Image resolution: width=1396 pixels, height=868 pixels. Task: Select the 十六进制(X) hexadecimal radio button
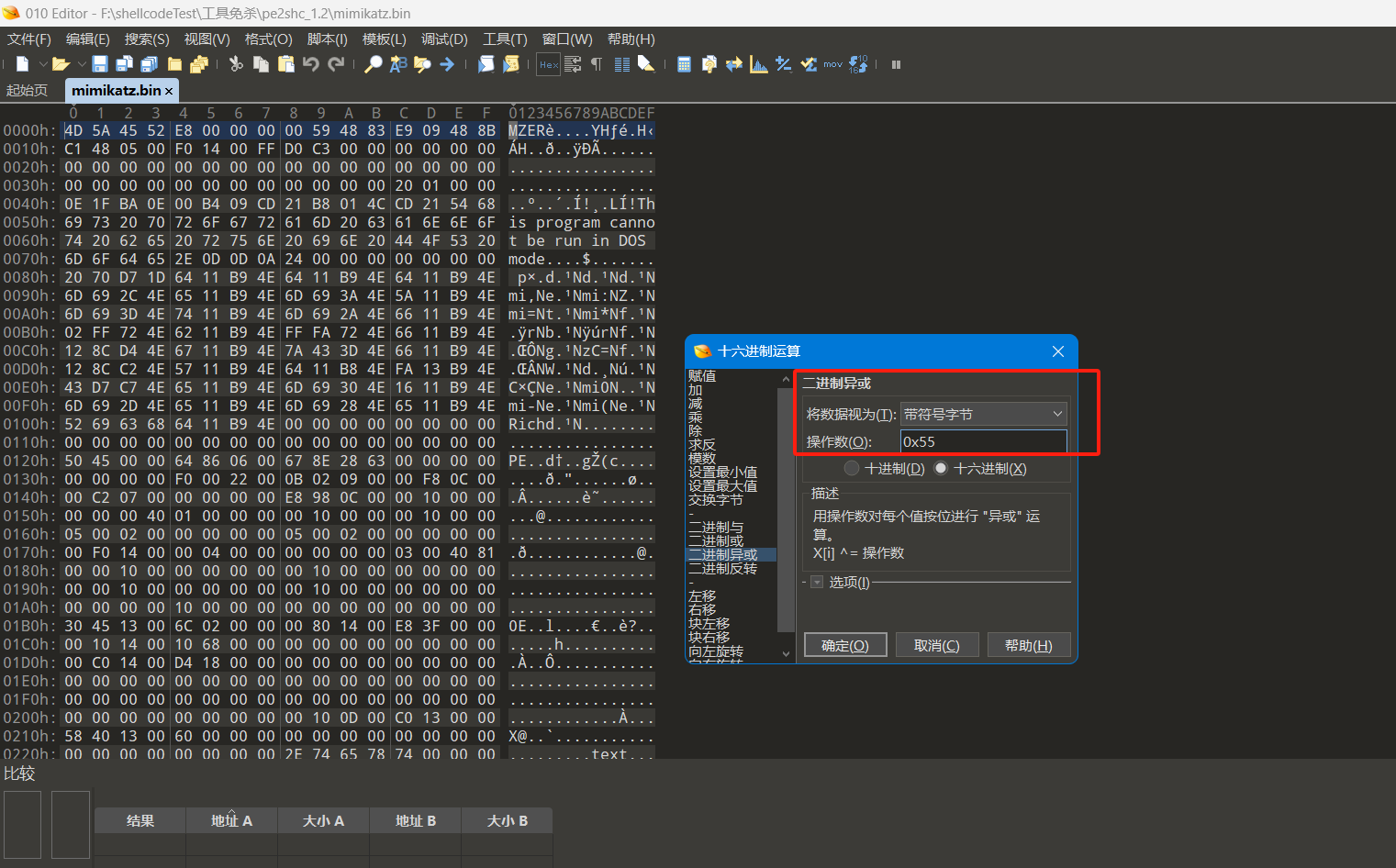point(941,469)
